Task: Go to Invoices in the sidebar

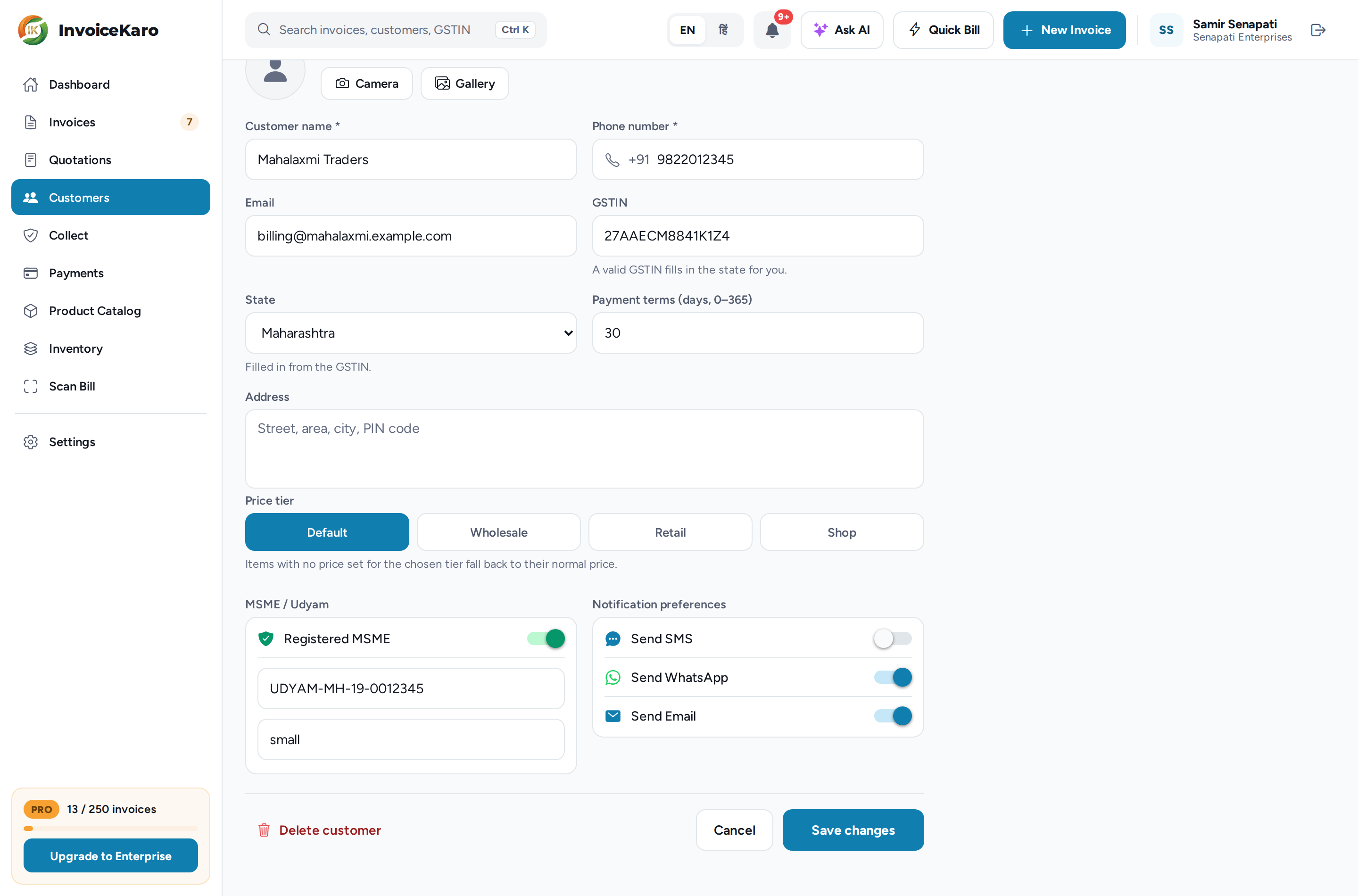Action: [x=111, y=122]
